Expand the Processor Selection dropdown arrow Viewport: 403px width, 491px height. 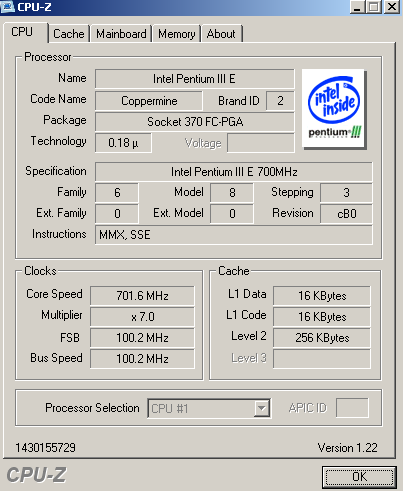[x=262, y=408]
